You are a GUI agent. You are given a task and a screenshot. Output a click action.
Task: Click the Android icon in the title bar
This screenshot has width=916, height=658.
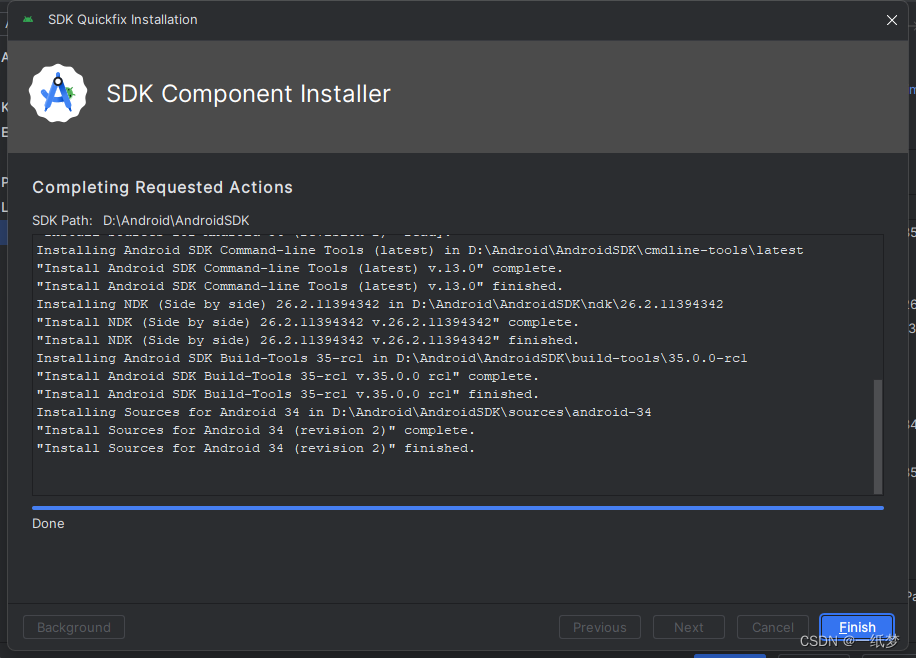(x=28, y=19)
